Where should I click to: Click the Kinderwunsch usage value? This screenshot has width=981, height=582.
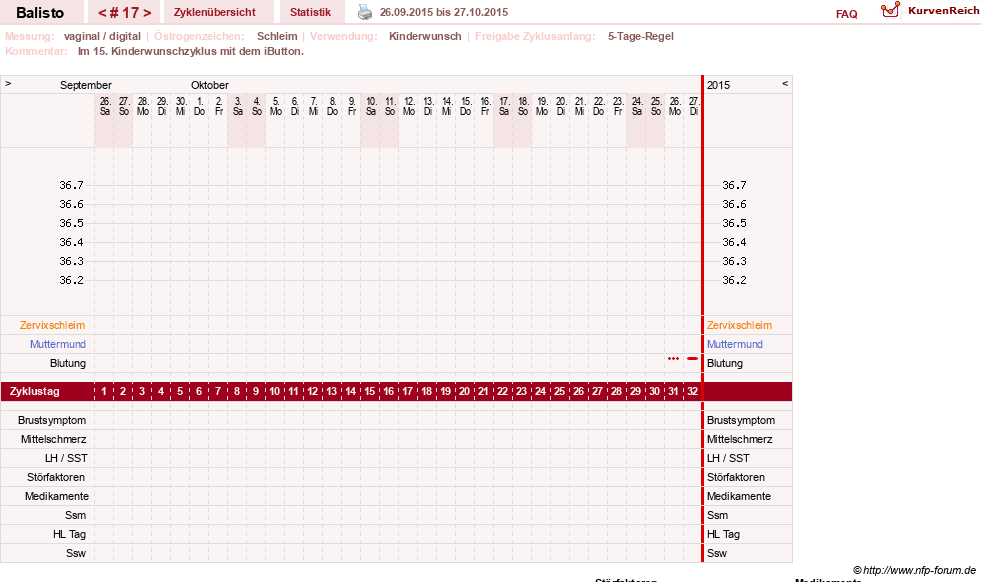pyautogui.click(x=425, y=36)
